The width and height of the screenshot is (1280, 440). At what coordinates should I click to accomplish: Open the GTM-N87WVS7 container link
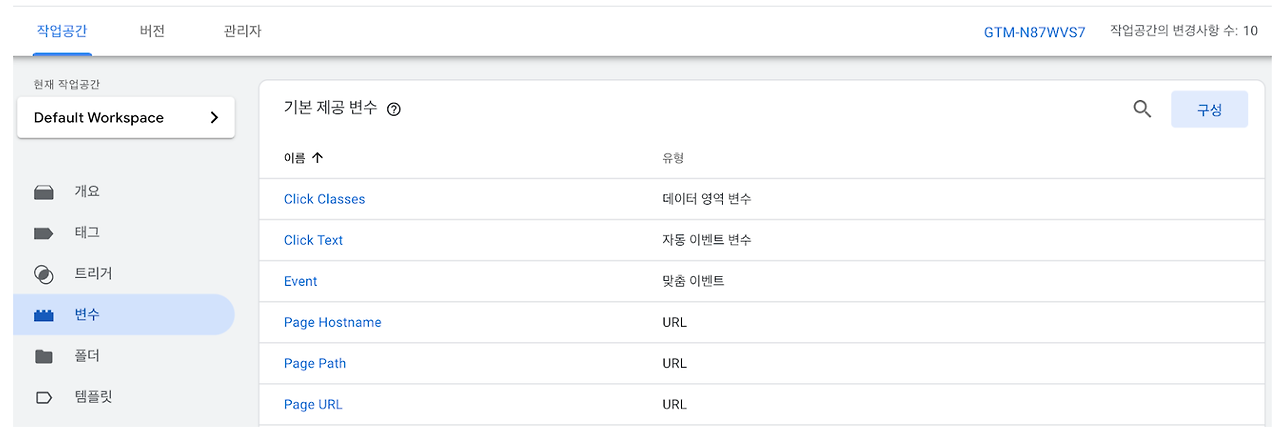point(1034,32)
